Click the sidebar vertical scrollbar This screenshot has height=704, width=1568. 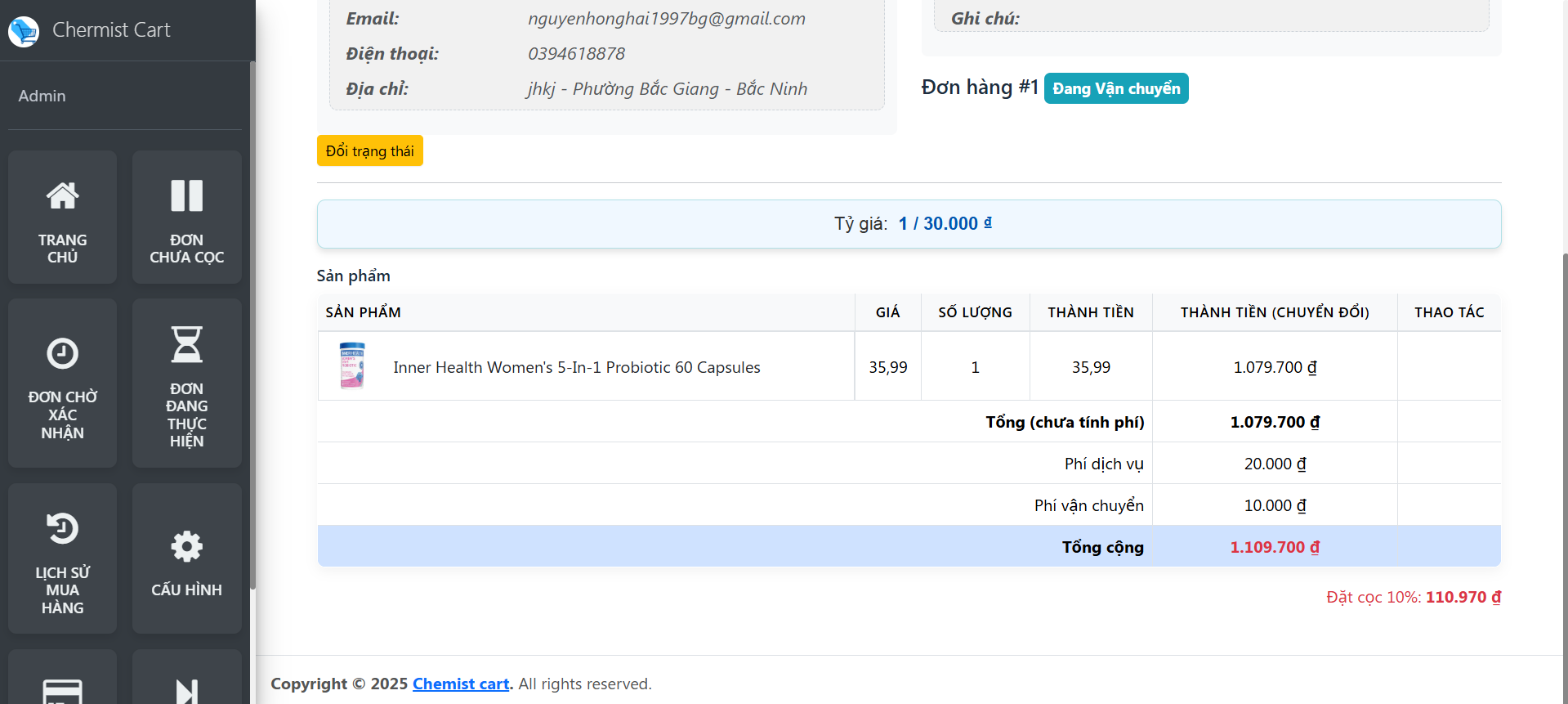pyautogui.click(x=252, y=327)
